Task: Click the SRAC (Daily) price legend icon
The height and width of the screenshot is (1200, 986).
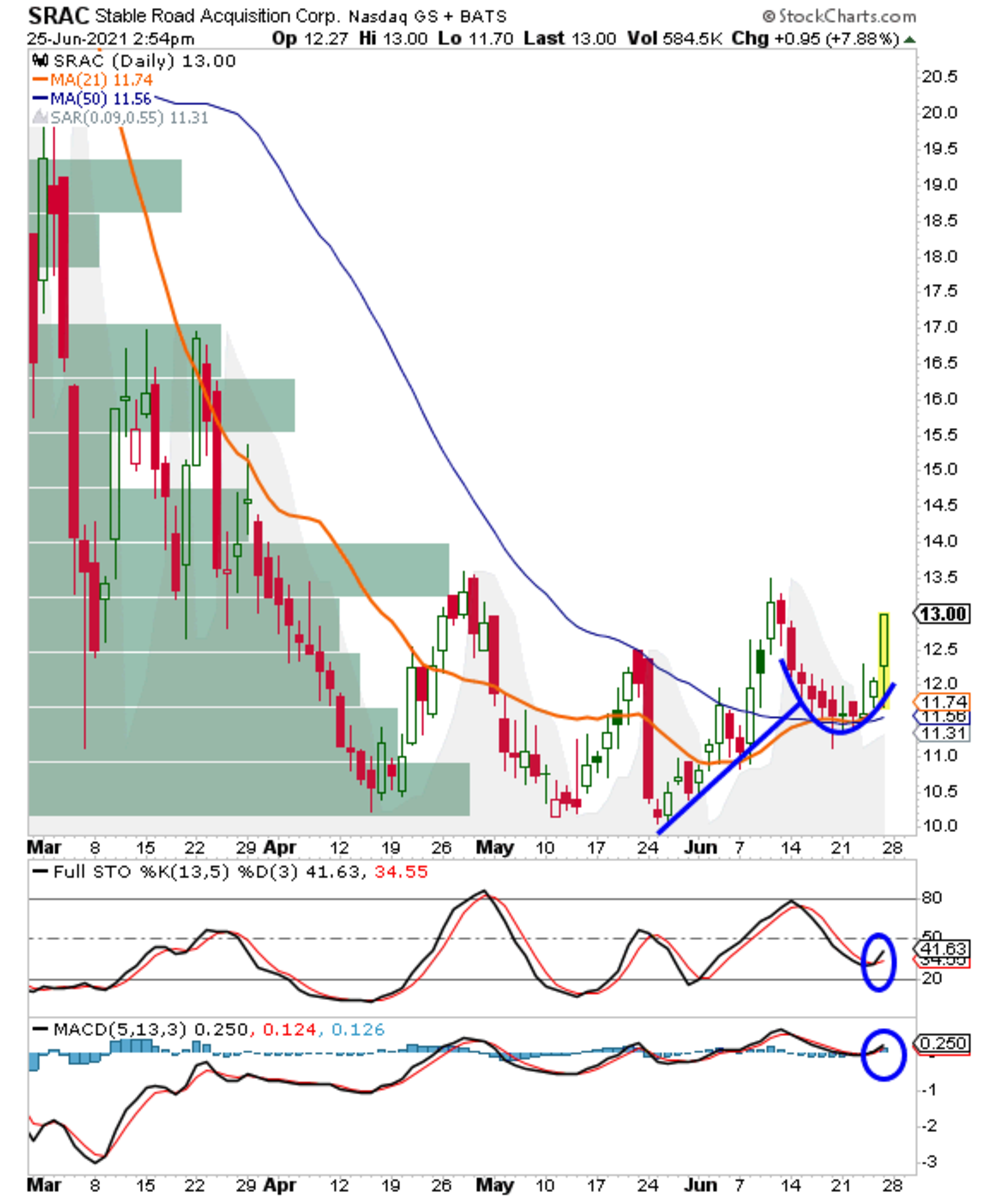Action: [x=42, y=61]
